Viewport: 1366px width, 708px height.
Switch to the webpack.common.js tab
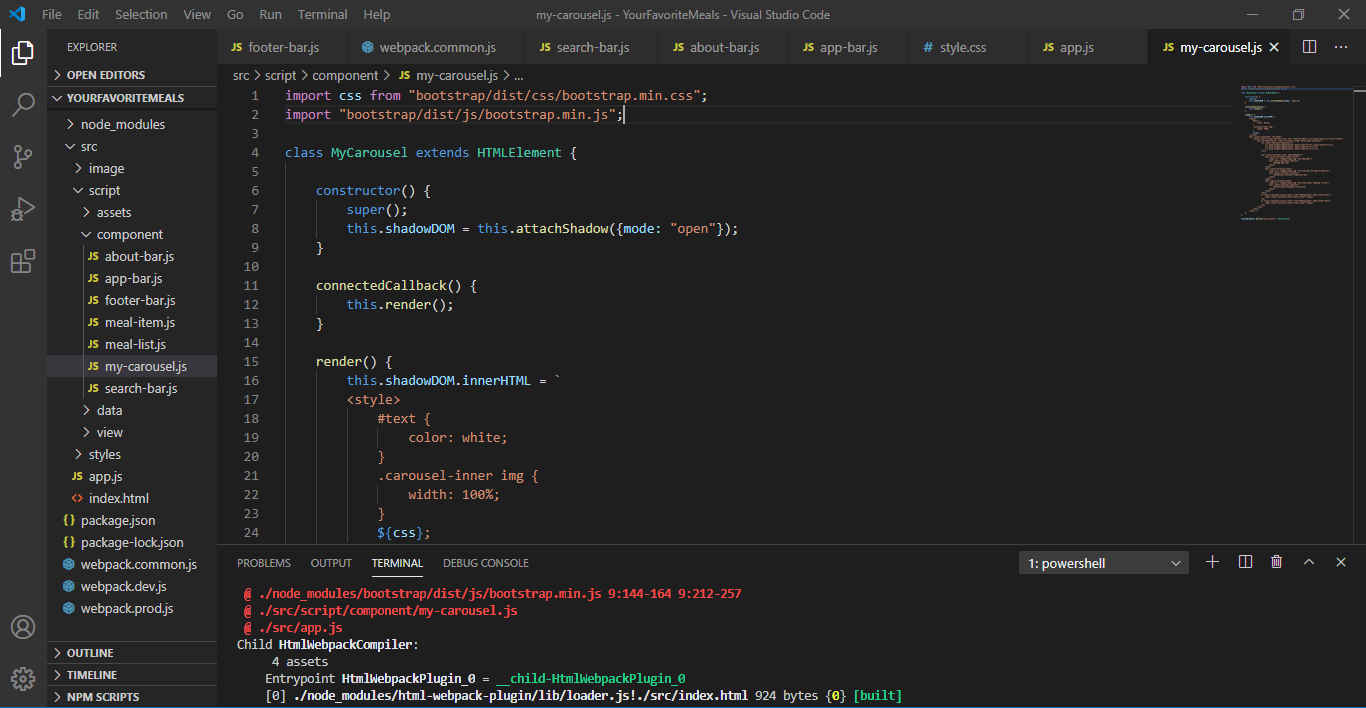click(x=437, y=47)
